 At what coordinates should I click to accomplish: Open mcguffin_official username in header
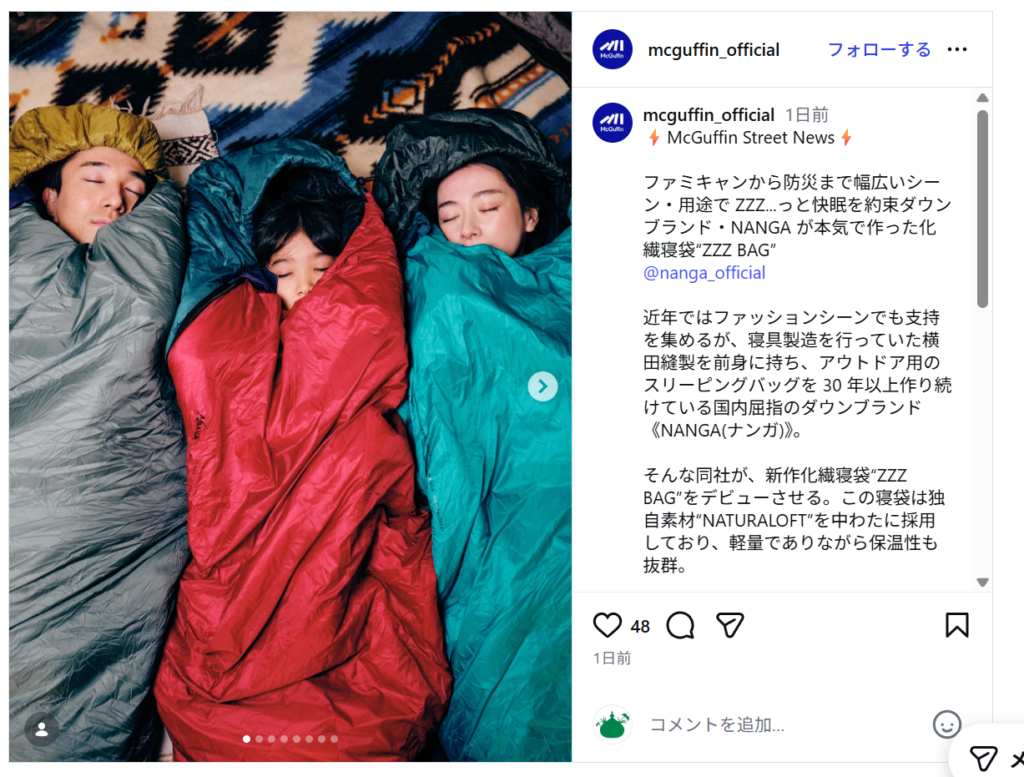[x=713, y=50]
